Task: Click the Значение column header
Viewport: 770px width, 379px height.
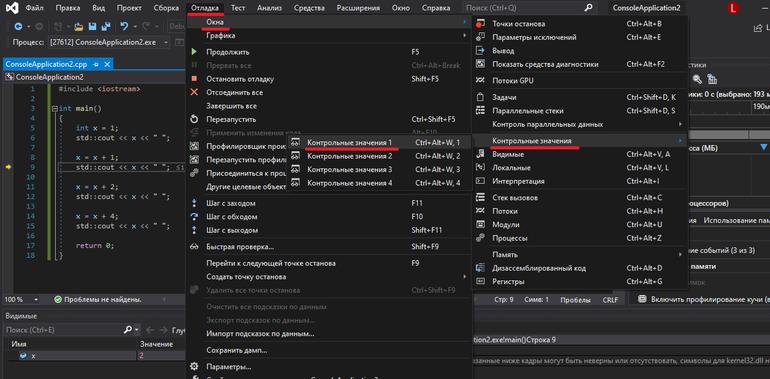Action: pos(156,344)
